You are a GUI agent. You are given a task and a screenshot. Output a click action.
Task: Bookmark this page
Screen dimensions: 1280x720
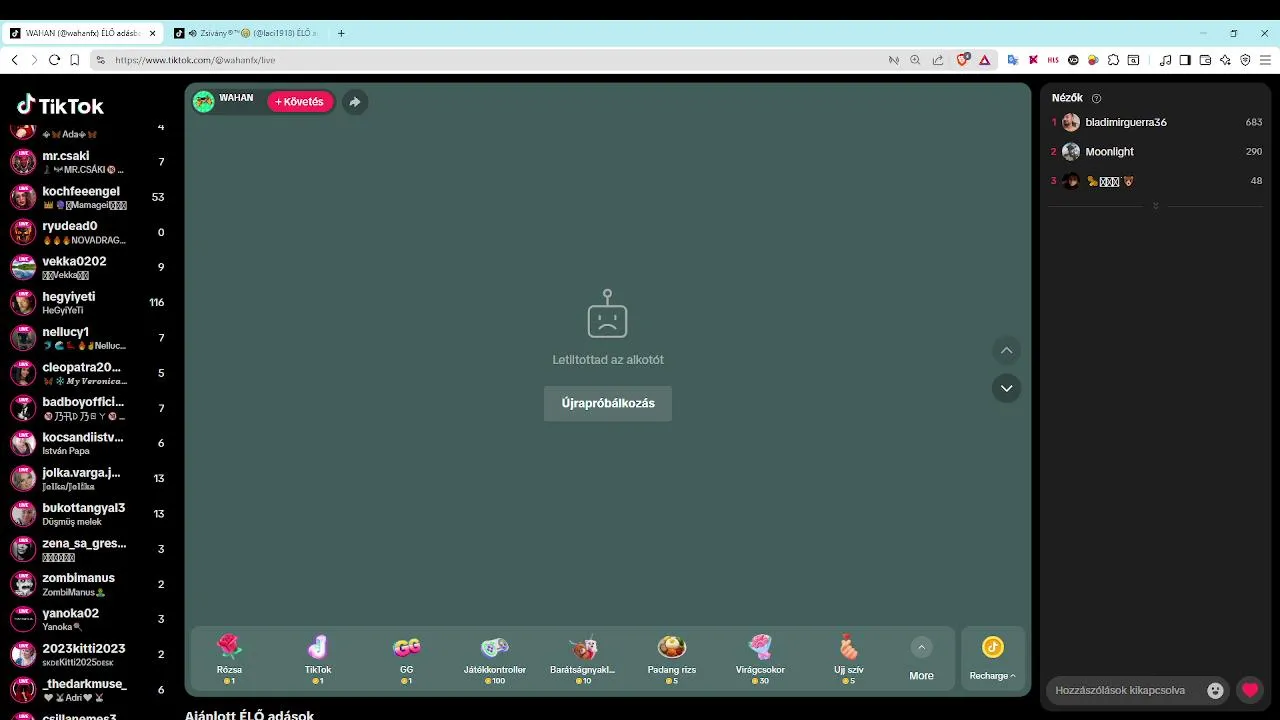click(74, 60)
